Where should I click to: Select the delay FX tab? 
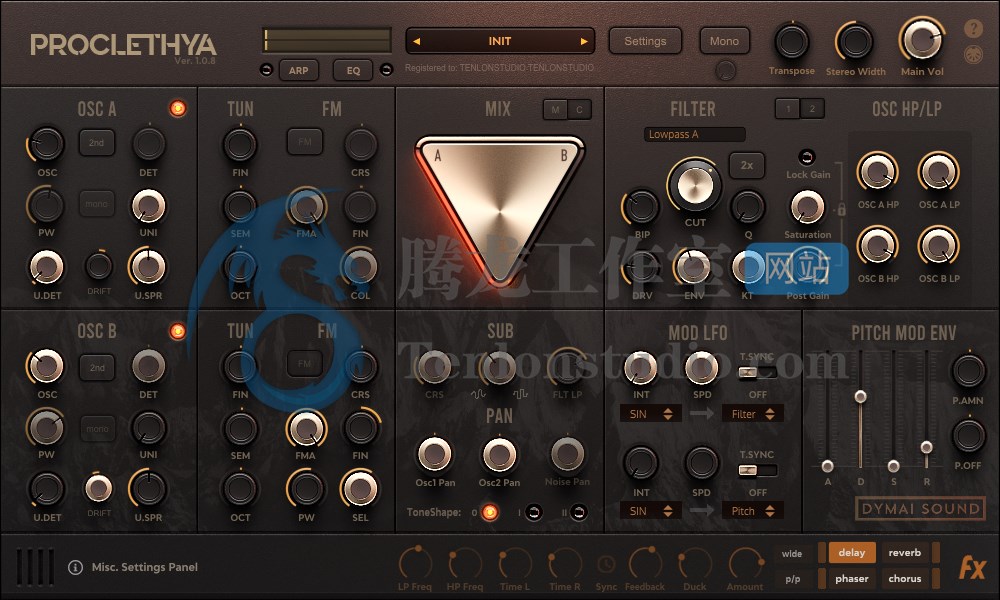(851, 553)
